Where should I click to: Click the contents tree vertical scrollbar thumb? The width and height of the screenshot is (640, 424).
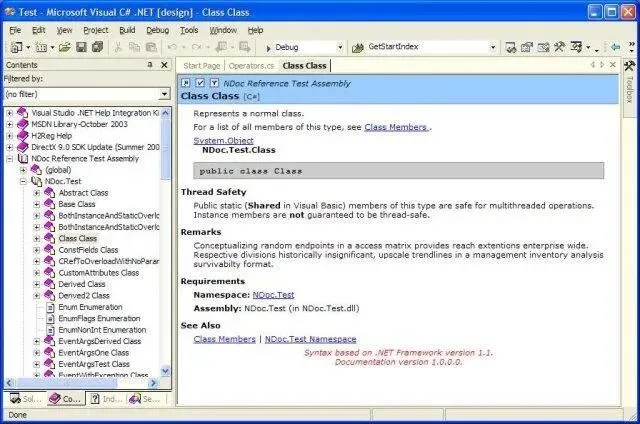click(165, 149)
